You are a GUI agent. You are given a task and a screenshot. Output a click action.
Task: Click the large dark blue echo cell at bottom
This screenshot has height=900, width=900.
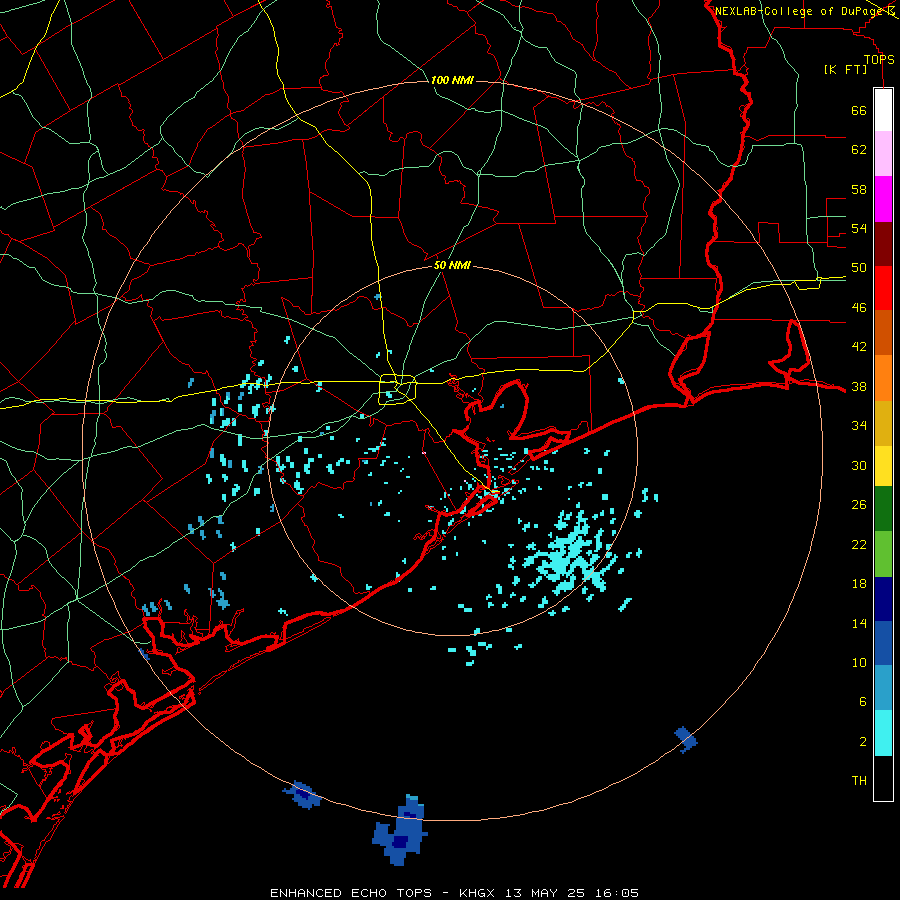click(x=399, y=833)
